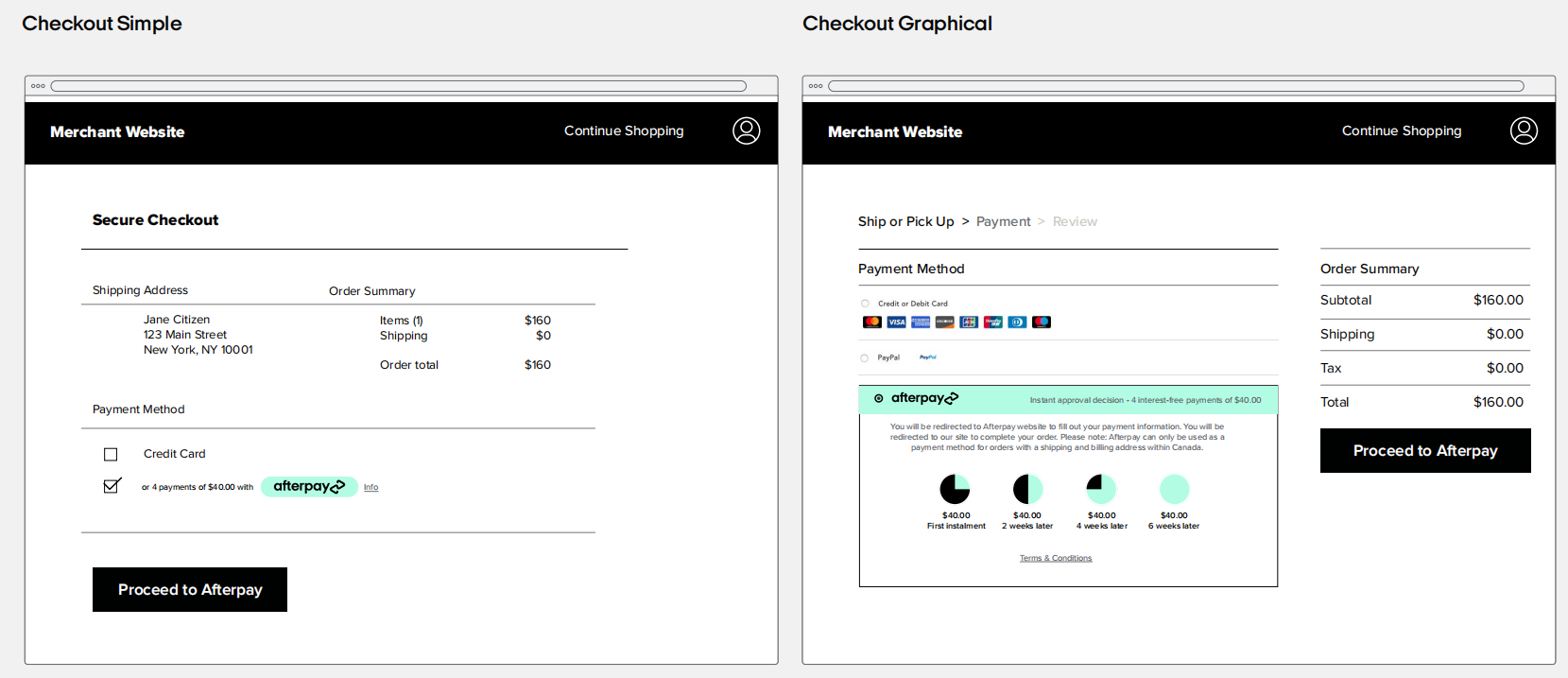The height and width of the screenshot is (678, 1568).
Task: Select the PayPal radio button
Action: pyautogui.click(x=865, y=358)
